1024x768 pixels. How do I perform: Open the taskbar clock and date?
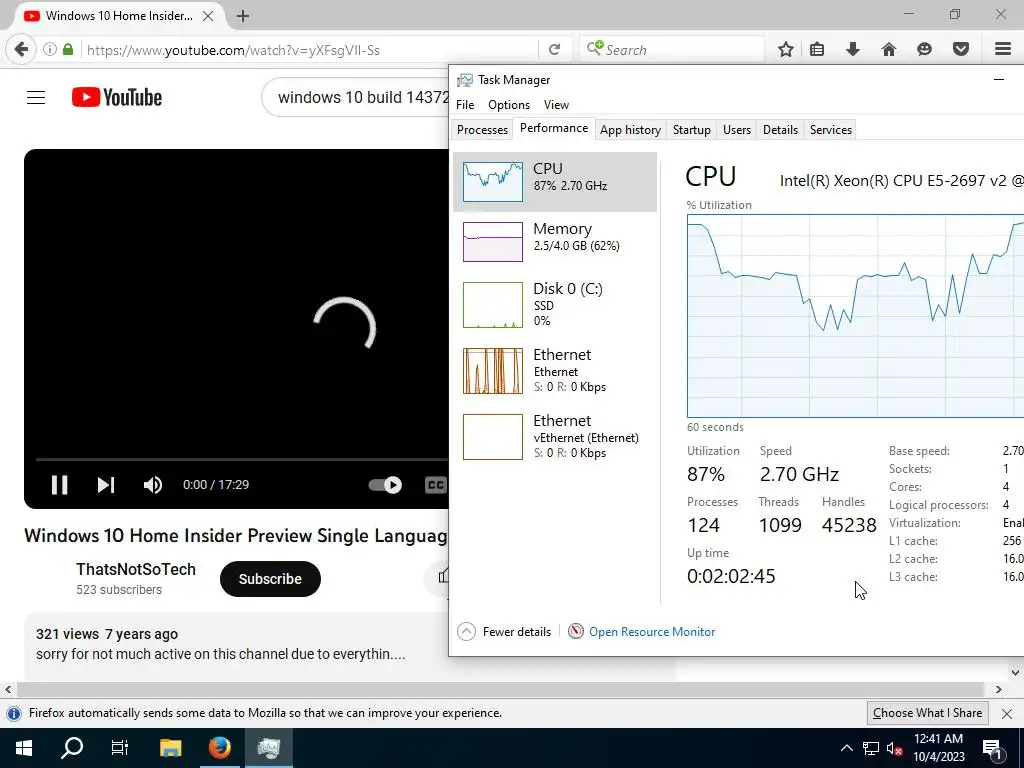938,748
